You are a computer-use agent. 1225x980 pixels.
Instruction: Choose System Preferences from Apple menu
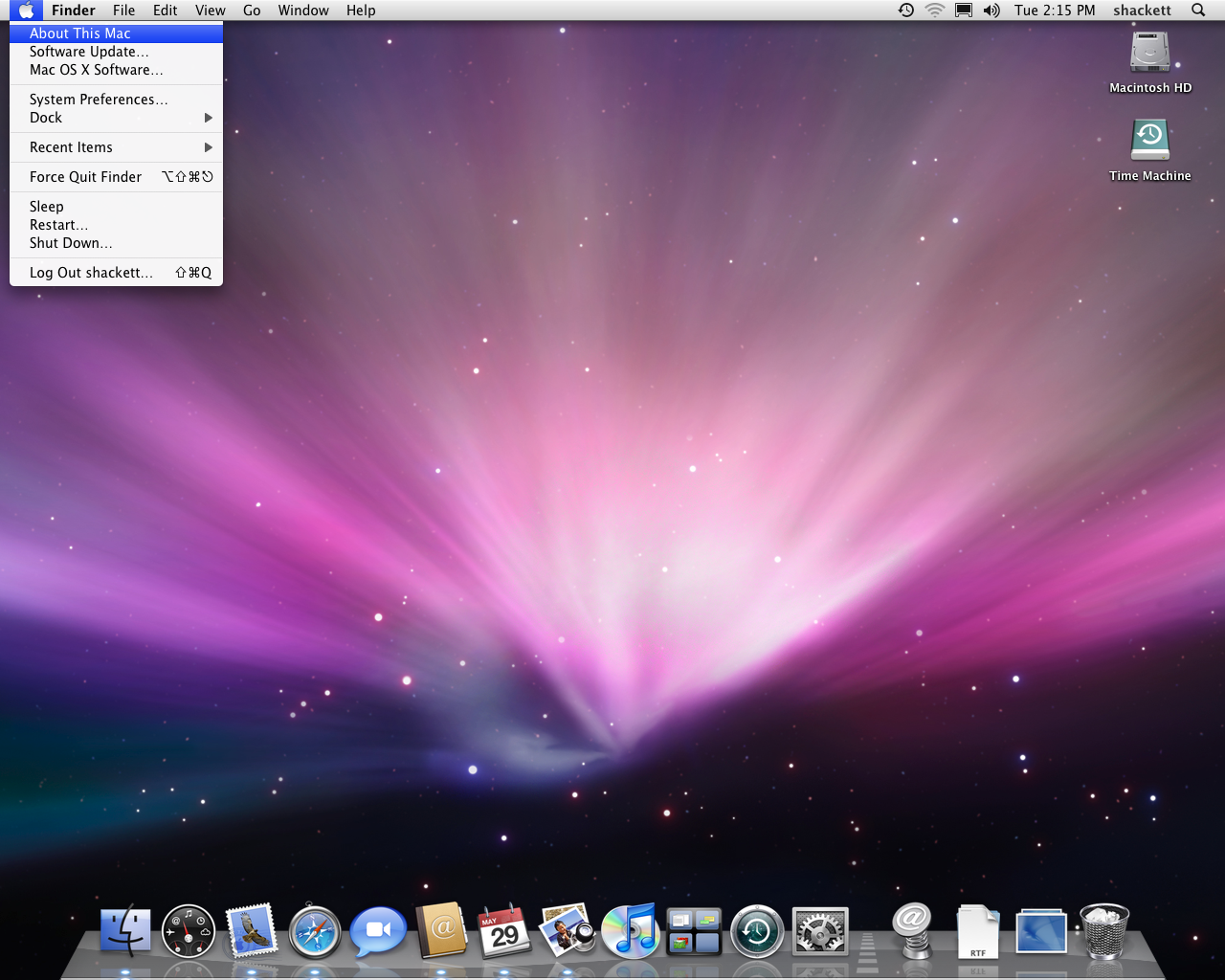[99, 100]
